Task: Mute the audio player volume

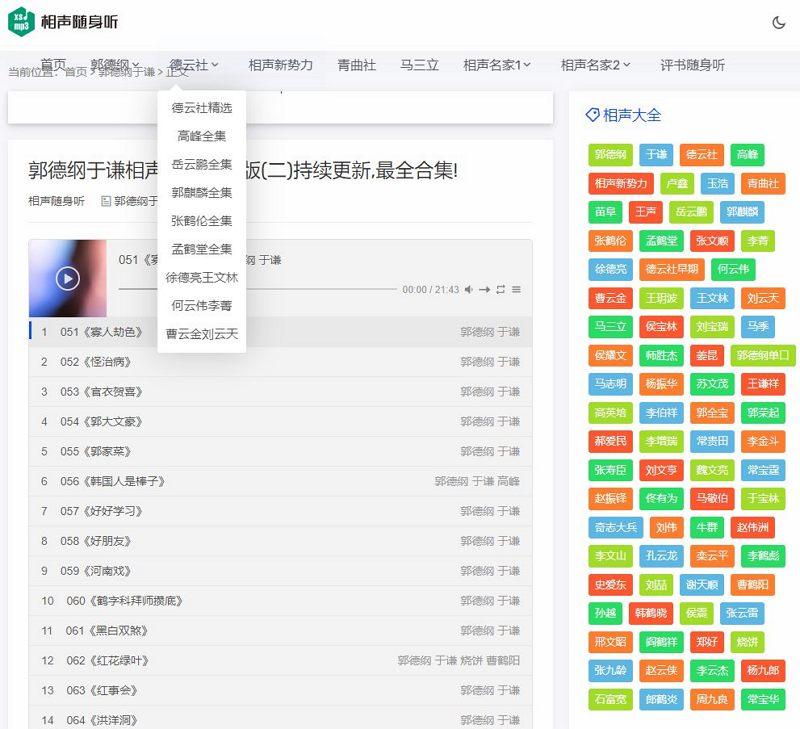Action: [x=468, y=290]
